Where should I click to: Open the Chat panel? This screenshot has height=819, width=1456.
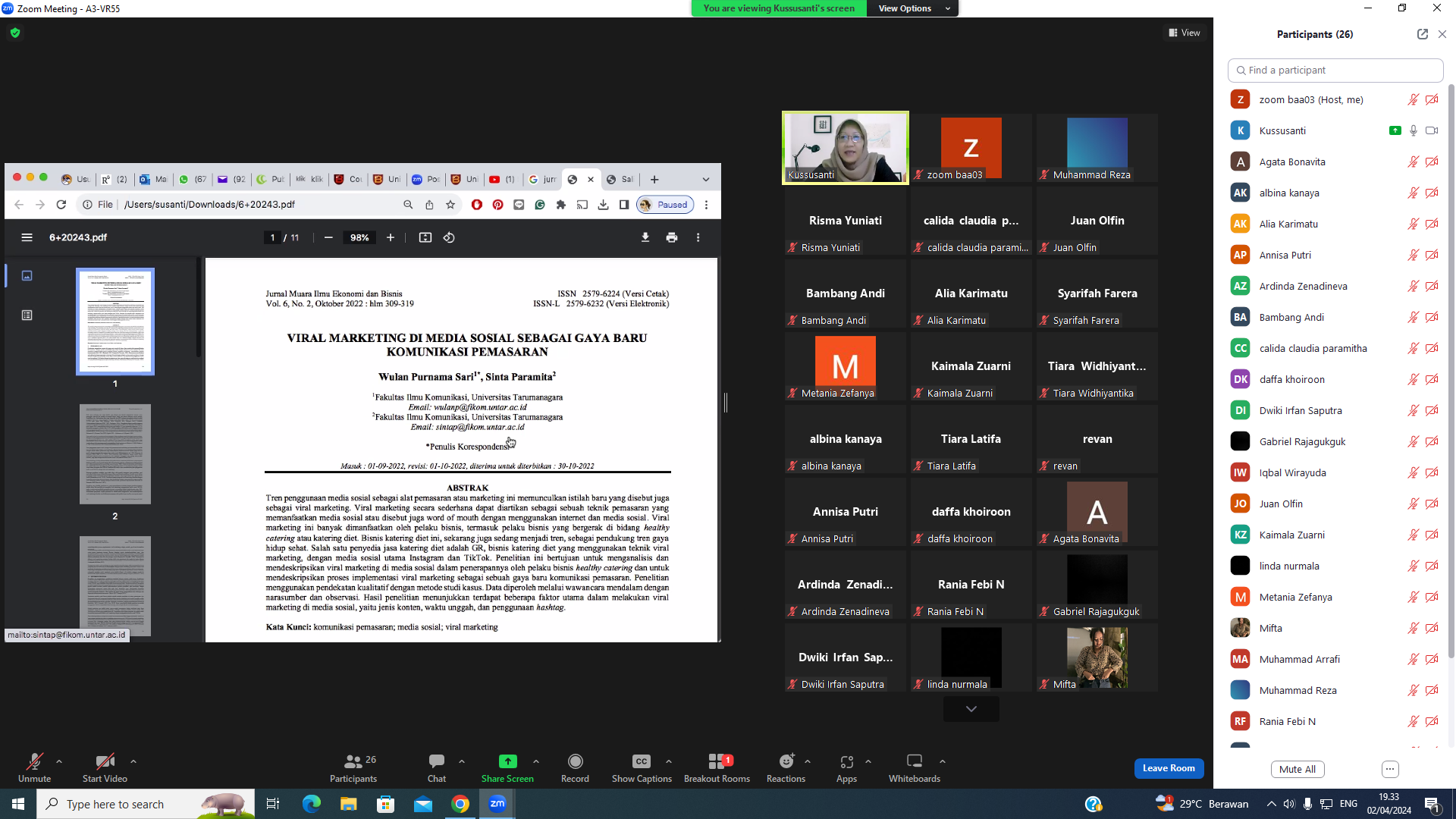[437, 767]
